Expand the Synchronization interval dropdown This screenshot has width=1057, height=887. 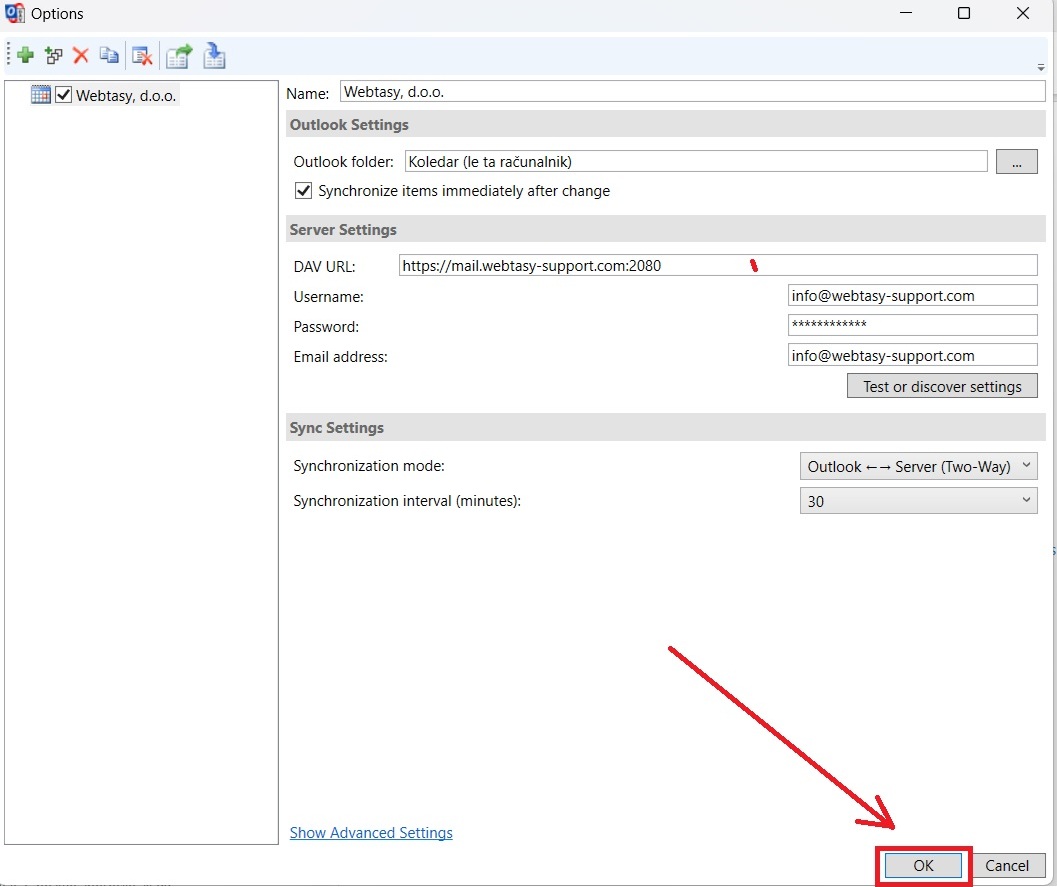(918, 501)
